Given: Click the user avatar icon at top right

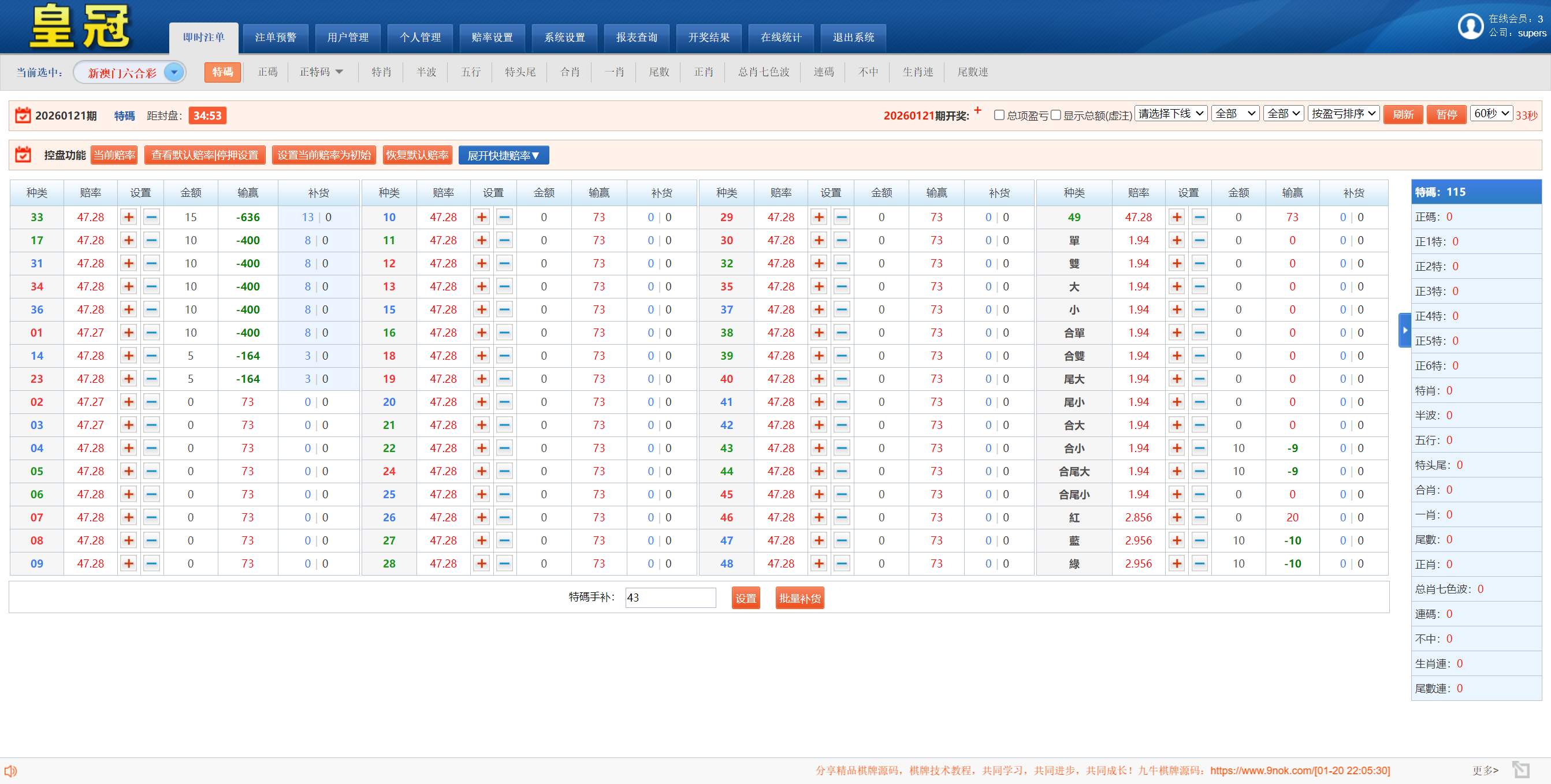Looking at the screenshot, I should tap(1470, 26).
